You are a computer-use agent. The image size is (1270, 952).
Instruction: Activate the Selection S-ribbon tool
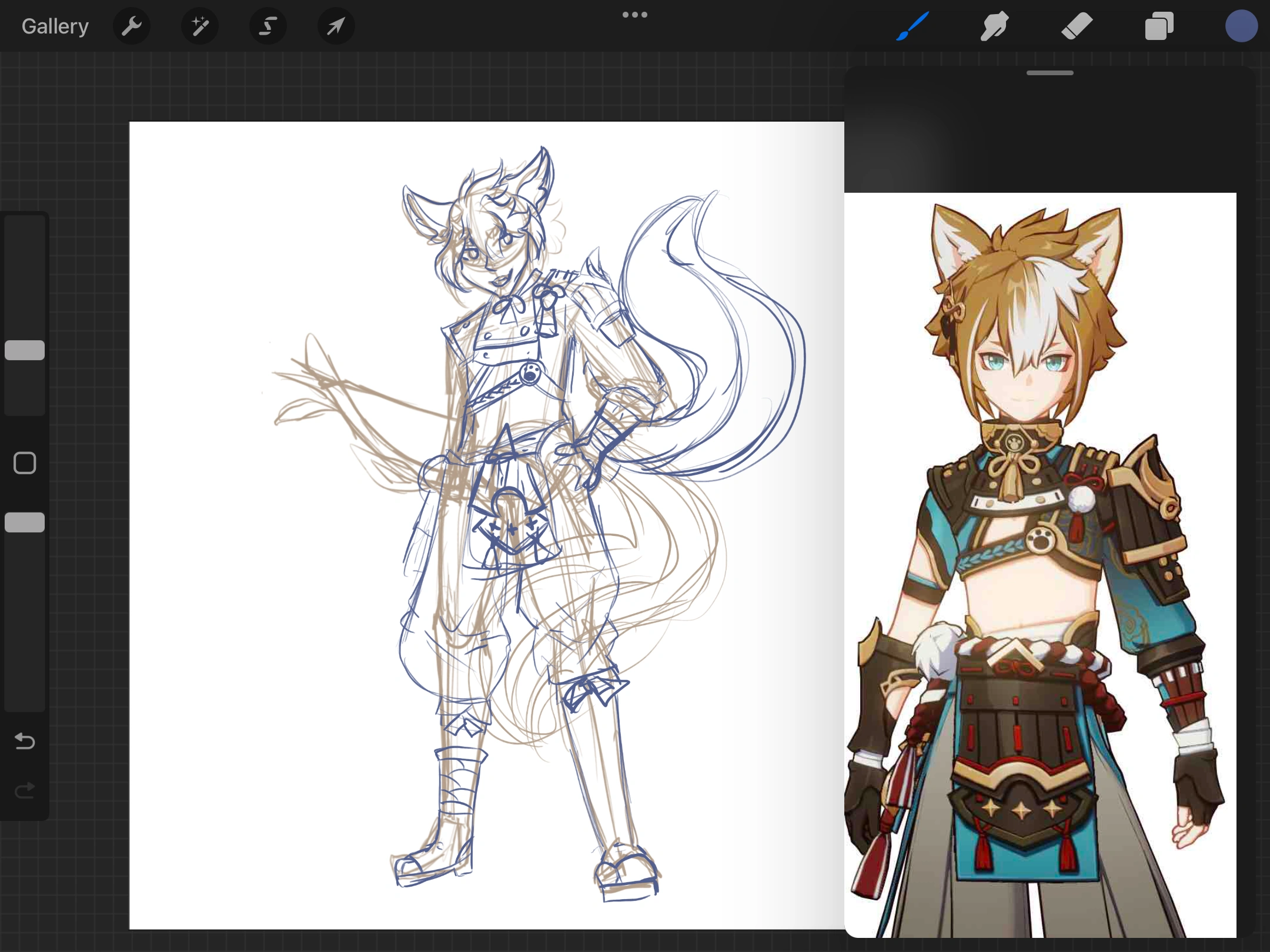click(x=268, y=26)
